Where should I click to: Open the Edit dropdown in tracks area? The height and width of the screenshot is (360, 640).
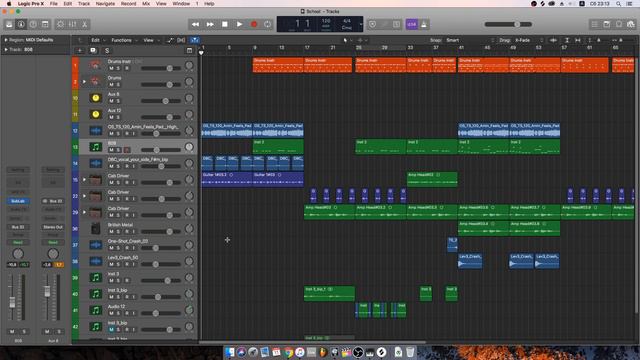pyautogui.click(x=98, y=40)
